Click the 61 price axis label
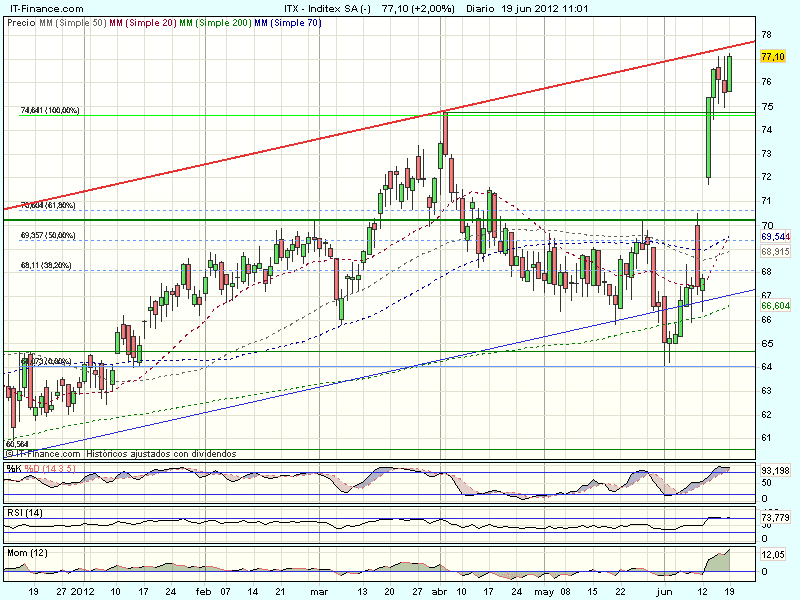800x600 pixels. click(766, 438)
